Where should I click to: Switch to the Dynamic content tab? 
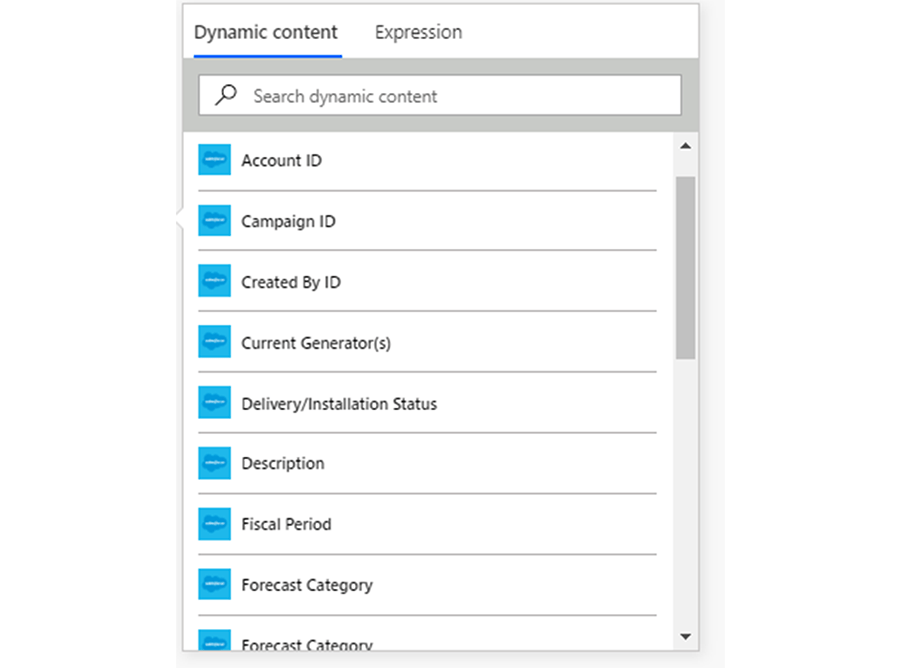pyautogui.click(x=266, y=32)
